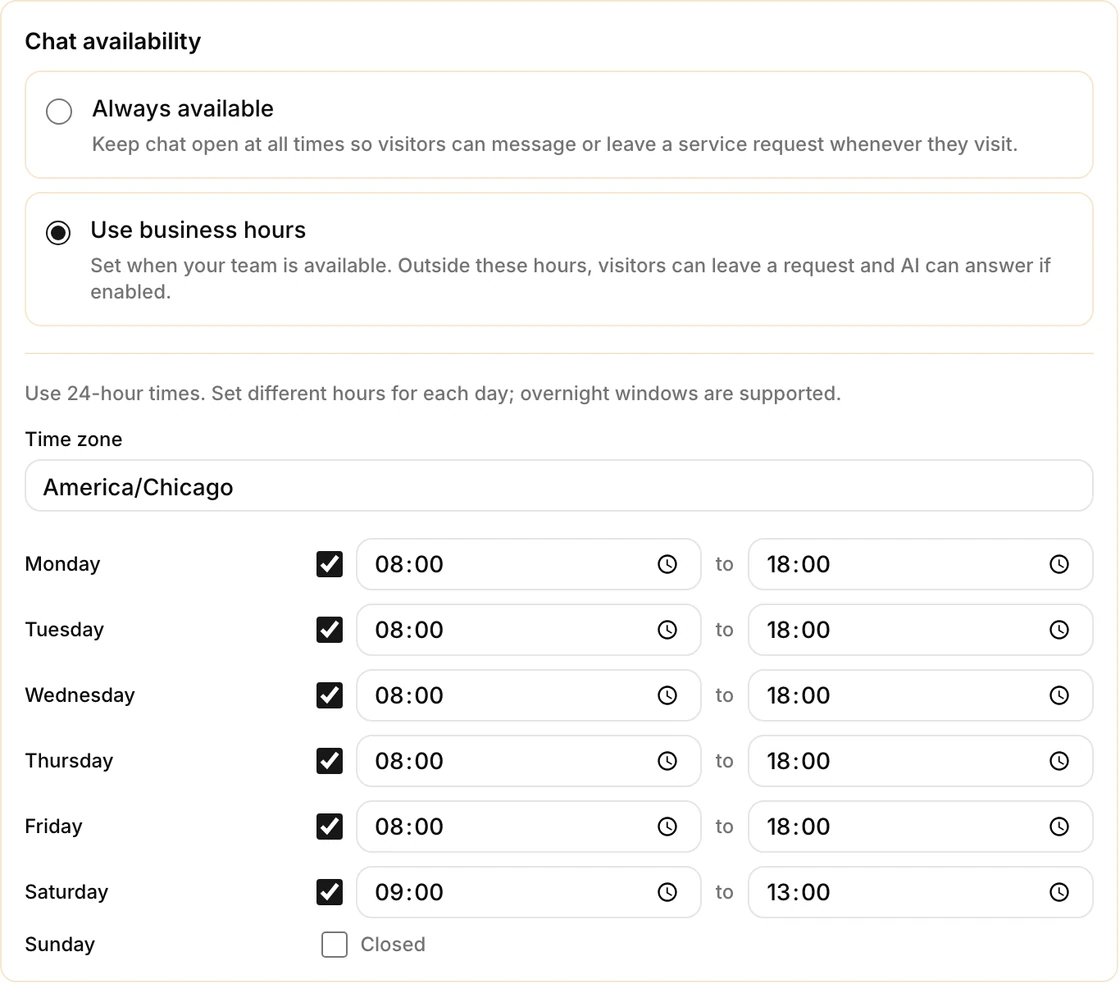
Task: Click the Always available label text
Action: click(x=183, y=109)
